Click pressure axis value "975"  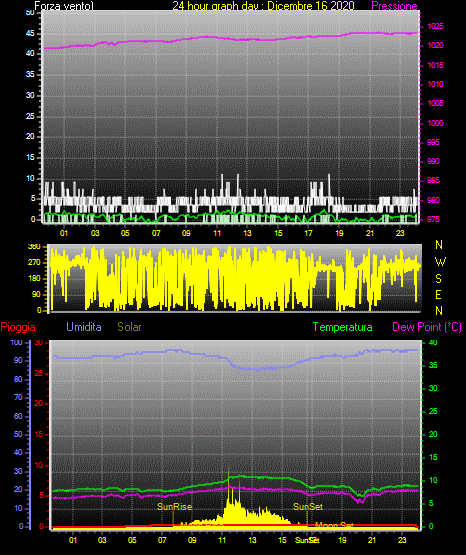(x=433, y=219)
